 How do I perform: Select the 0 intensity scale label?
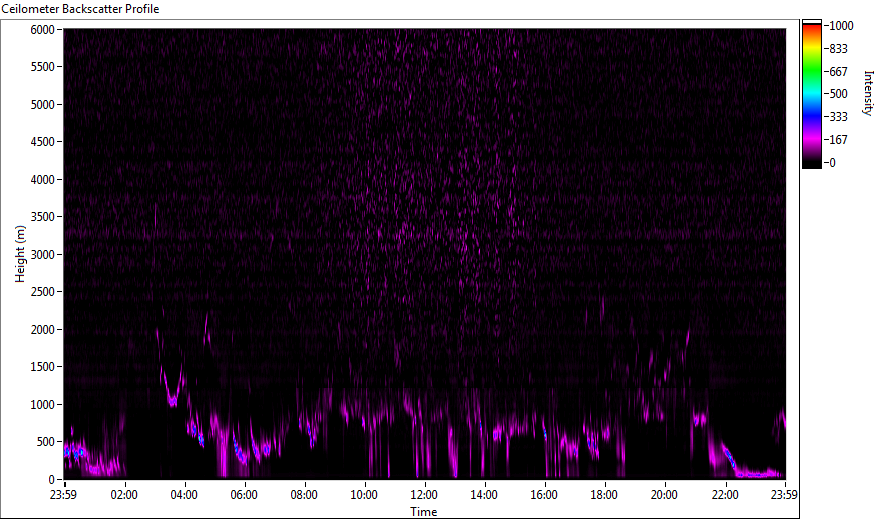click(x=833, y=163)
